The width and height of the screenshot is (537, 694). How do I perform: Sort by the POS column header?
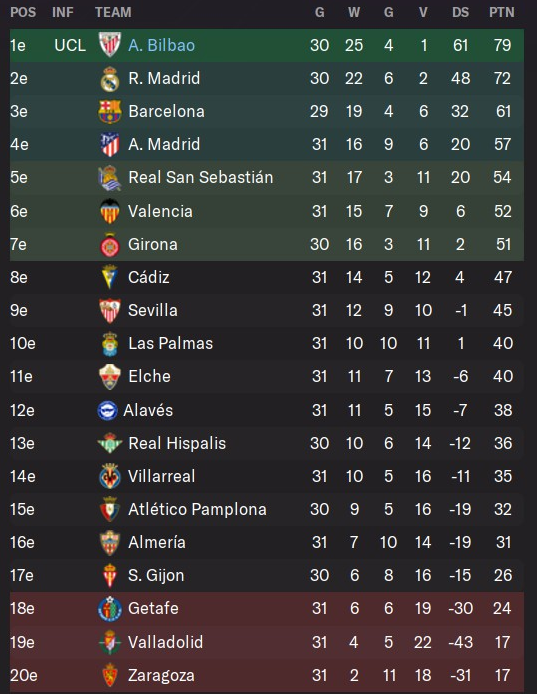(23, 12)
